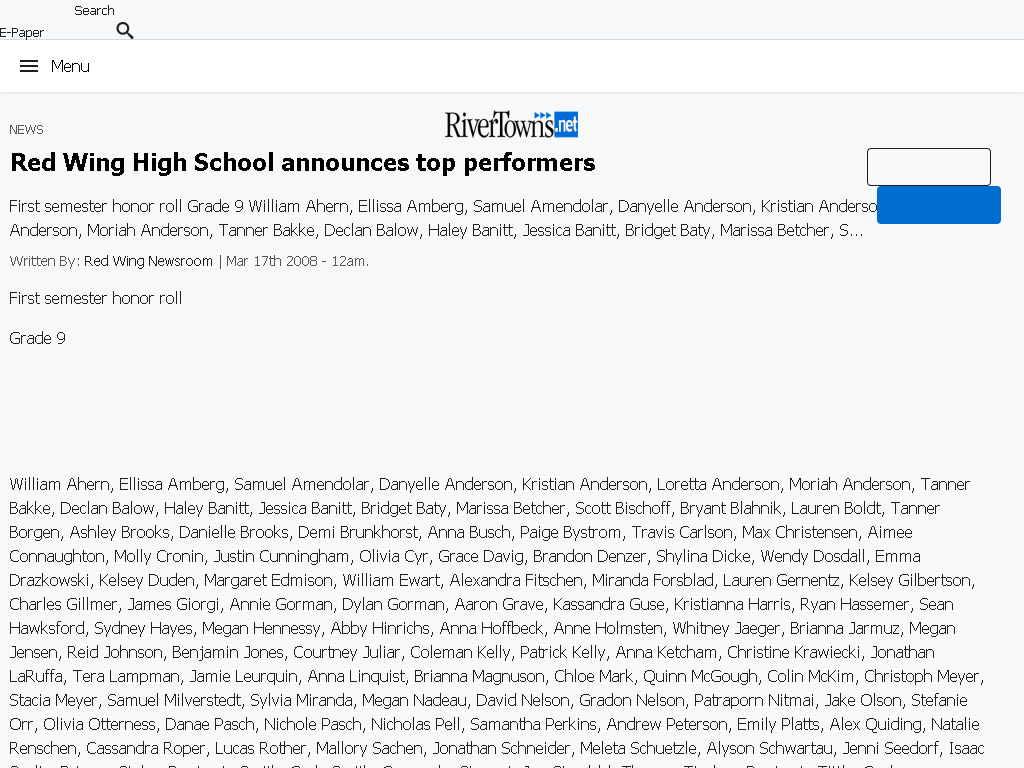Open the NEWS category link
Image resolution: width=1024 pixels, height=768 pixels.
26,129
